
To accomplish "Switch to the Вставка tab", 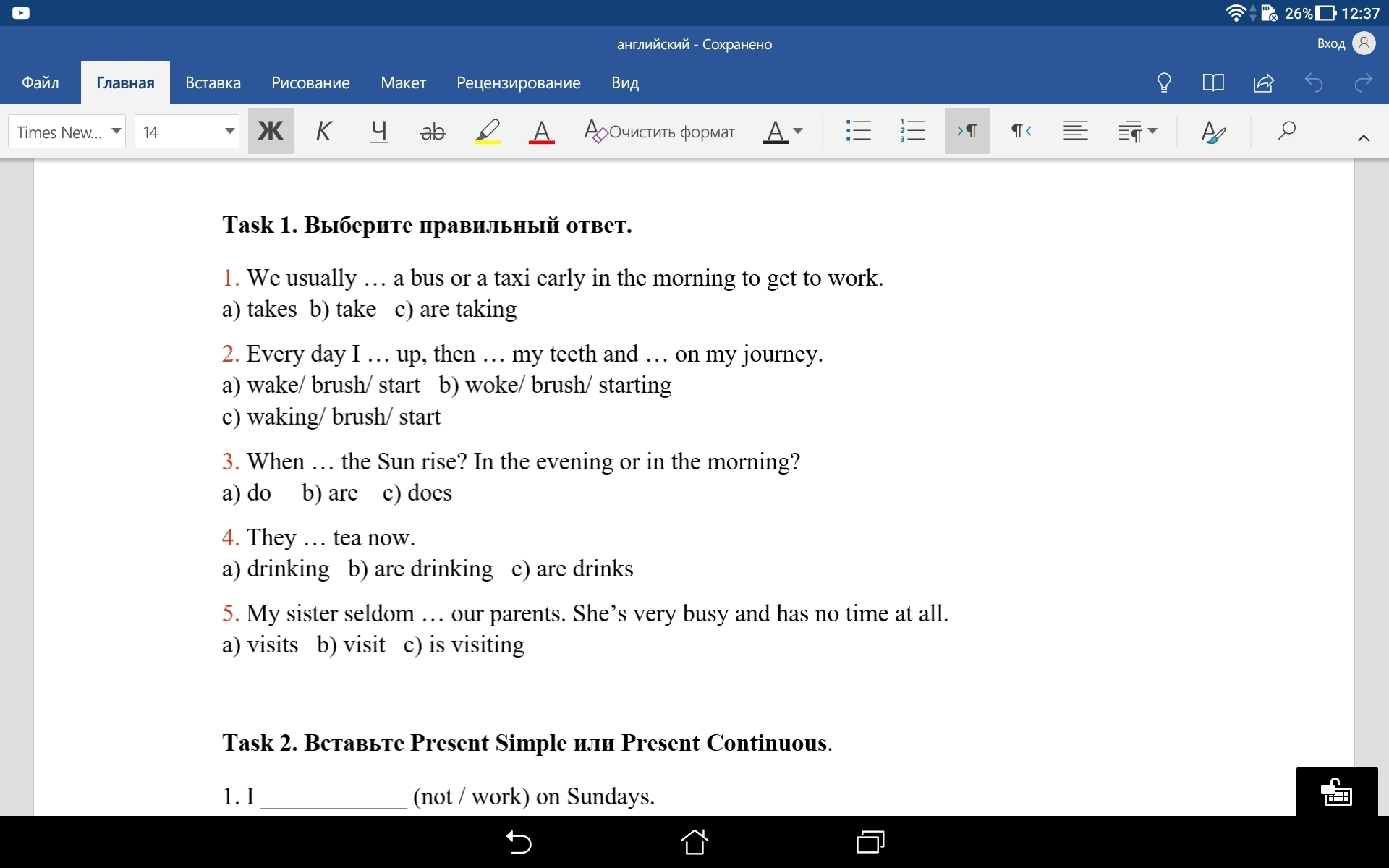I will click(213, 82).
